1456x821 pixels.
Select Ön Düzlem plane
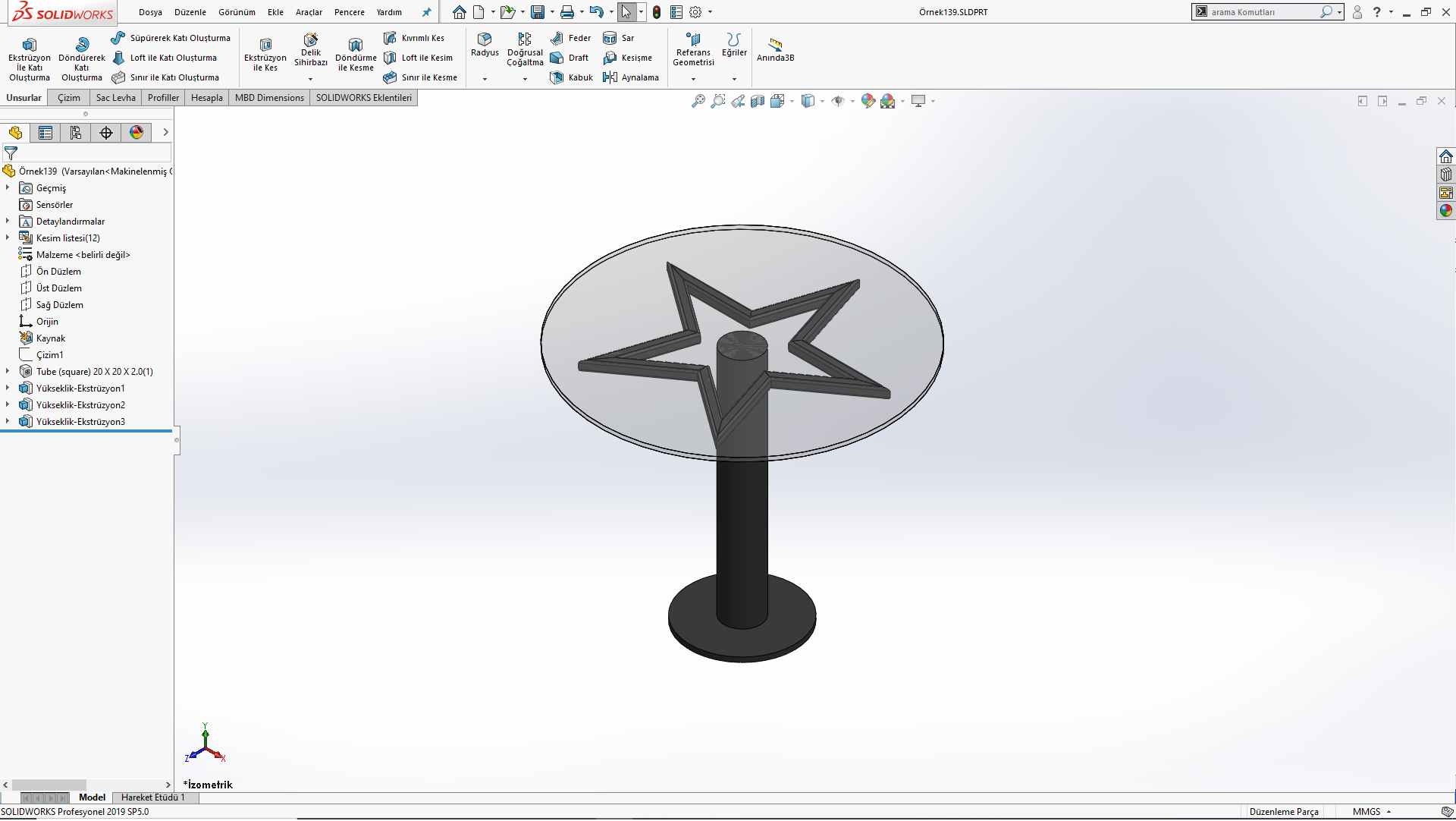point(51,272)
